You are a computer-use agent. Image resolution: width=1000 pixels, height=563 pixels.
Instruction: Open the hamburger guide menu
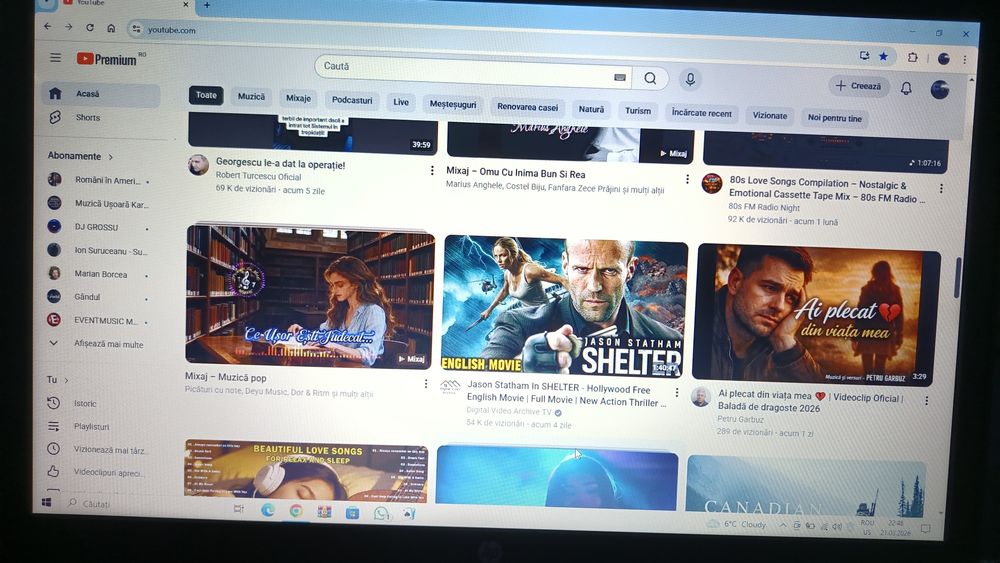(55, 57)
